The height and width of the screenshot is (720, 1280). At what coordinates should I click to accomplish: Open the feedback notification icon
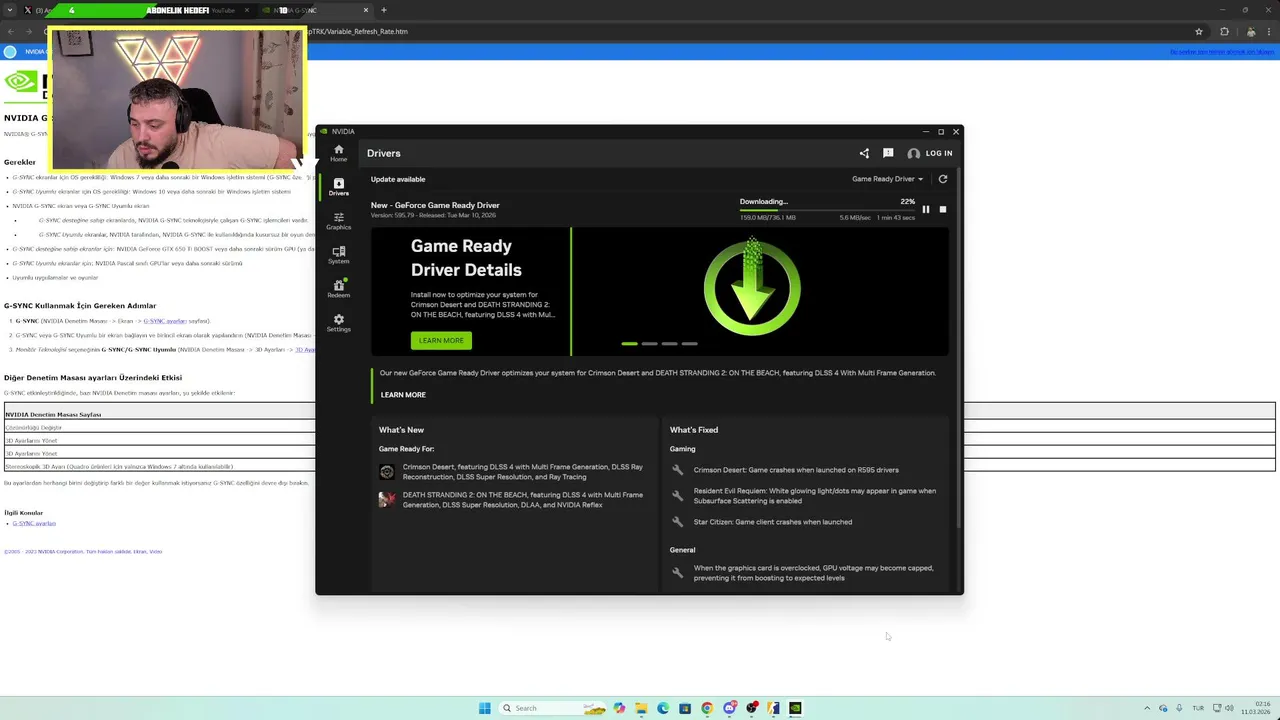pyautogui.click(x=888, y=153)
